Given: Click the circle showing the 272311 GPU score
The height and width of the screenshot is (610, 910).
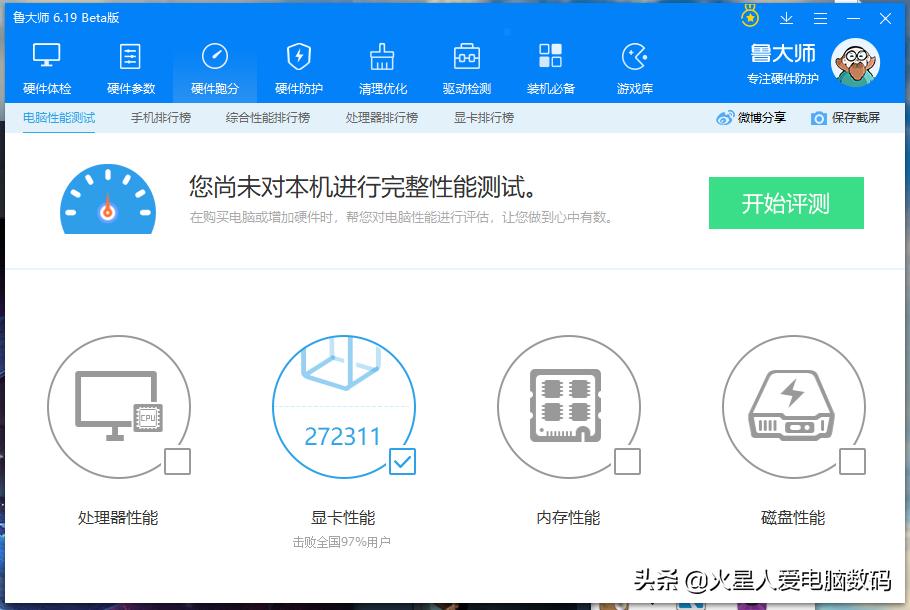Looking at the screenshot, I should tap(344, 408).
